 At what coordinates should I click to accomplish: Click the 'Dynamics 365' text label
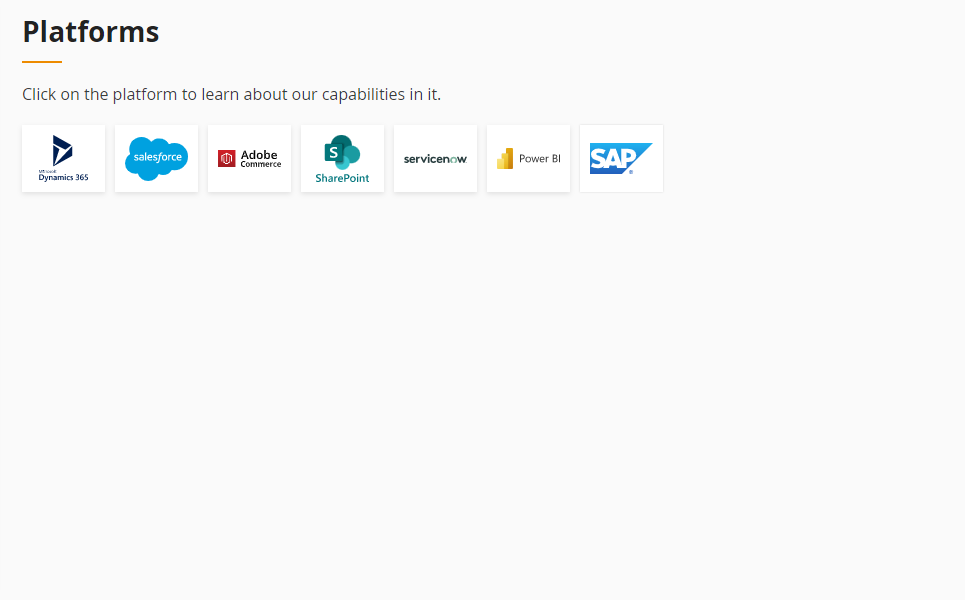click(63, 177)
